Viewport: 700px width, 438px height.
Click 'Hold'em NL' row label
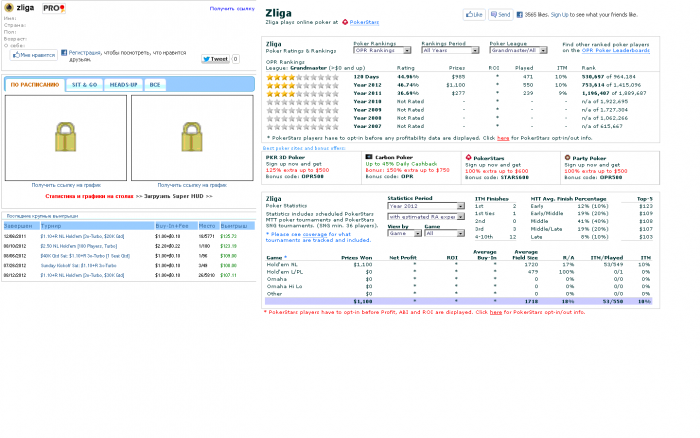click(x=282, y=265)
